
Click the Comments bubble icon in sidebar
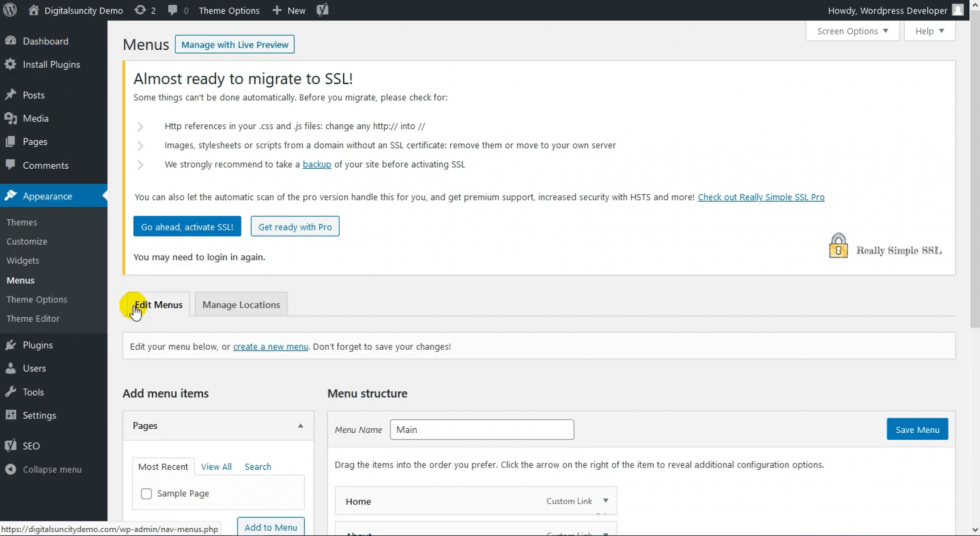click(x=11, y=165)
